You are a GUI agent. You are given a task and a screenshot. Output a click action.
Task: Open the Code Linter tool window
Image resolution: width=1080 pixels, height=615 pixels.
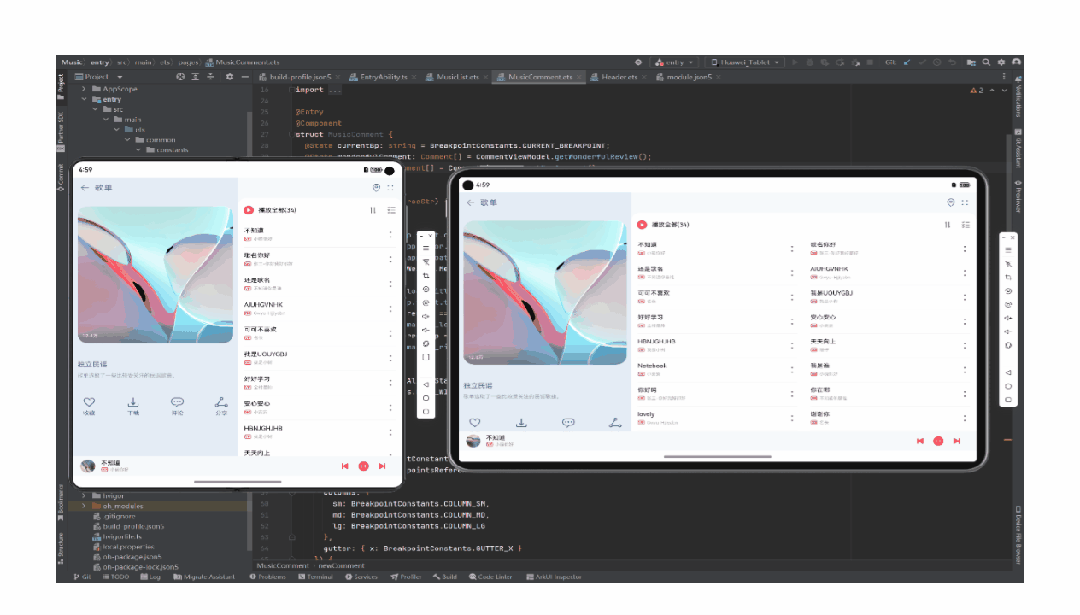click(x=490, y=577)
